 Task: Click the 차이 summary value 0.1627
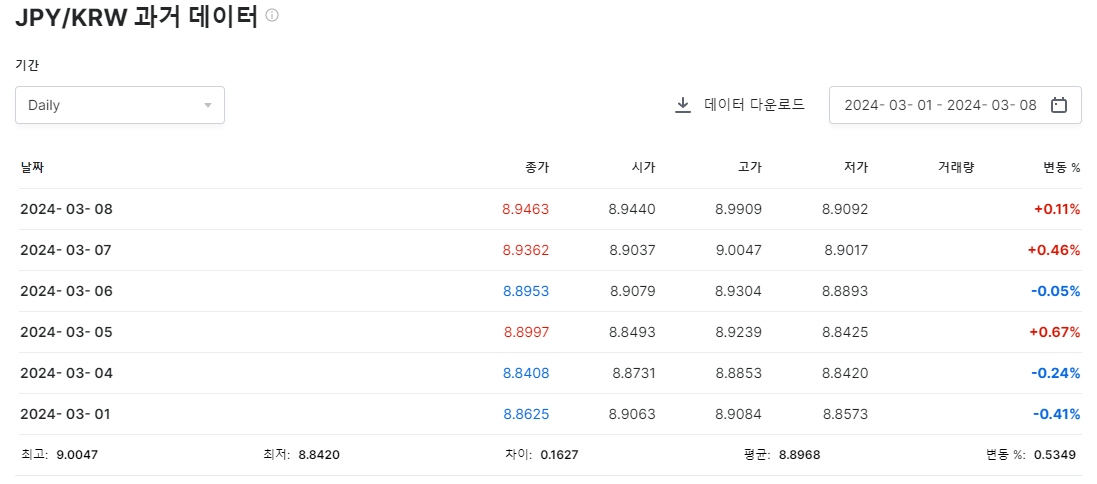[559, 455]
